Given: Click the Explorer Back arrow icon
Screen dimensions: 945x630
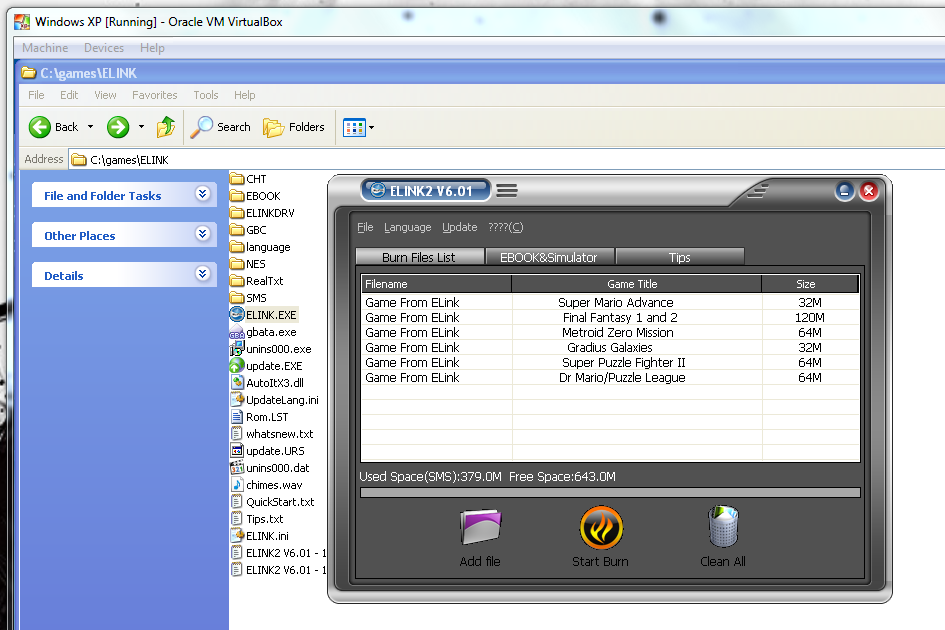Looking at the screenshot, I should [40, 127].
